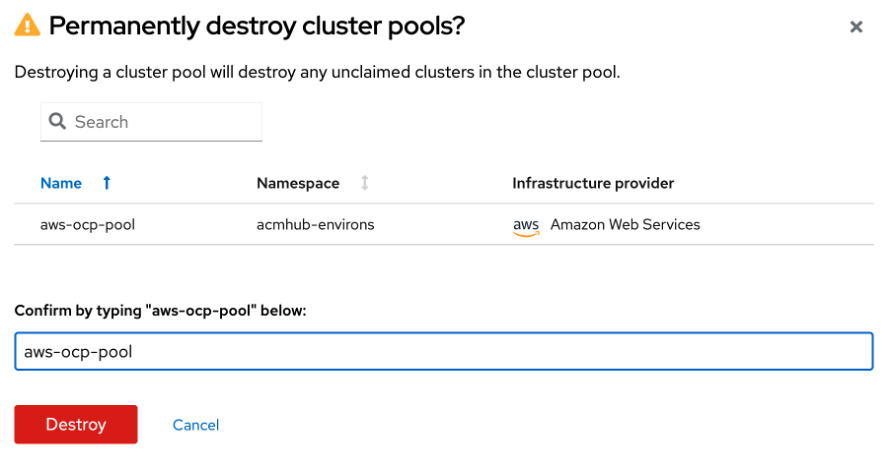The width and height of the screenshot is (890, 468).
Task: Click the AWS logo icon
Action: click(526, 226)
